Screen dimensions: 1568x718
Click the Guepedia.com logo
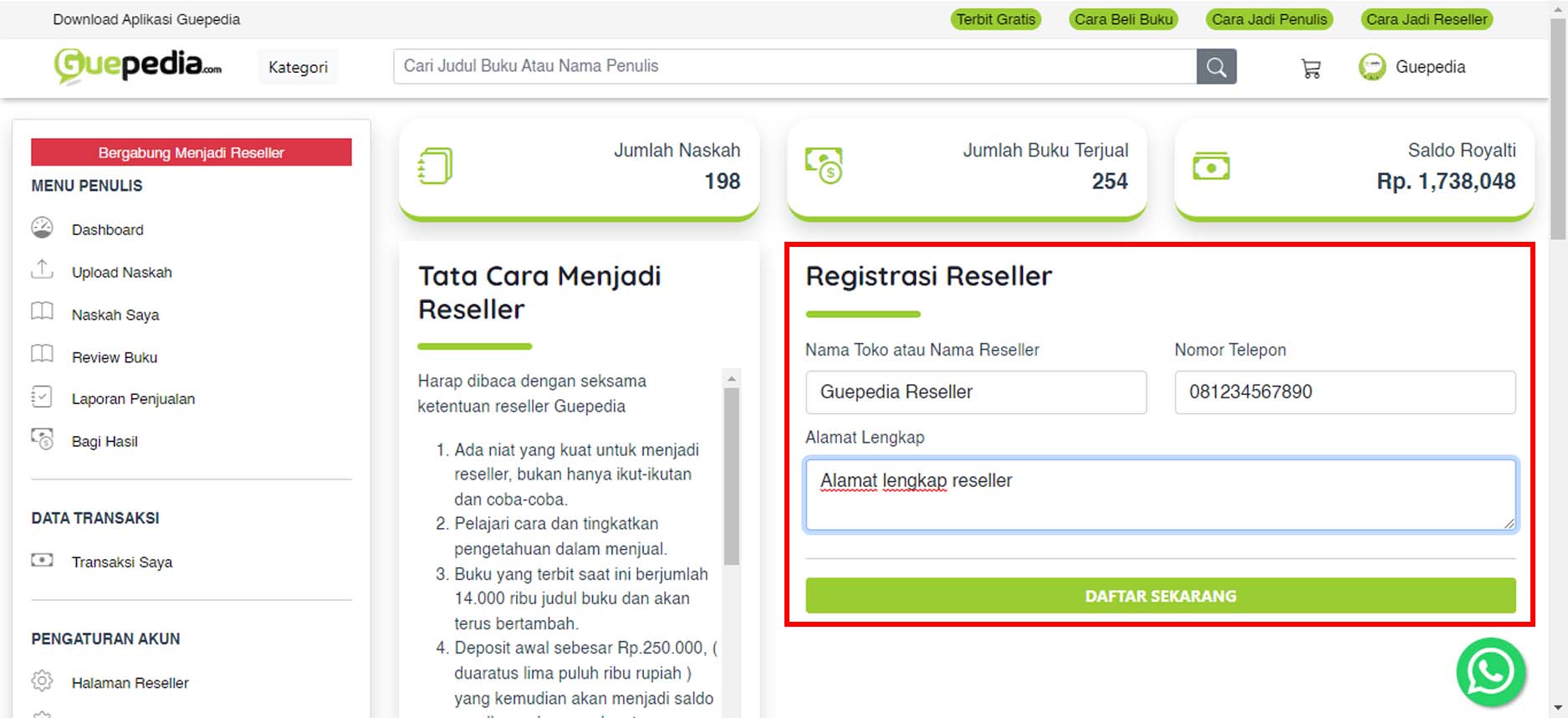[138, 66]
